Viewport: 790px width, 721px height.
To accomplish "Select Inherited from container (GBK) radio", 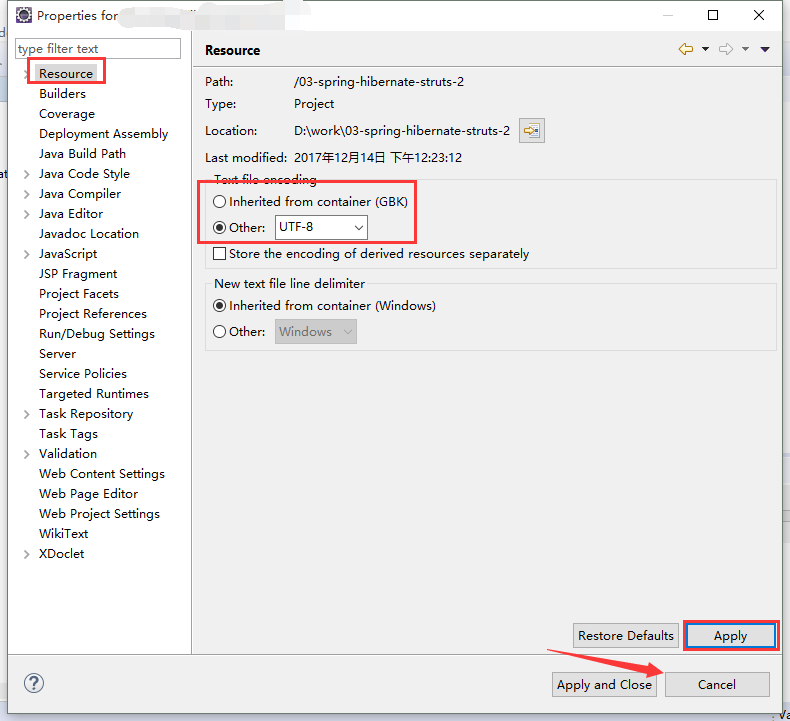I will 220,202.
